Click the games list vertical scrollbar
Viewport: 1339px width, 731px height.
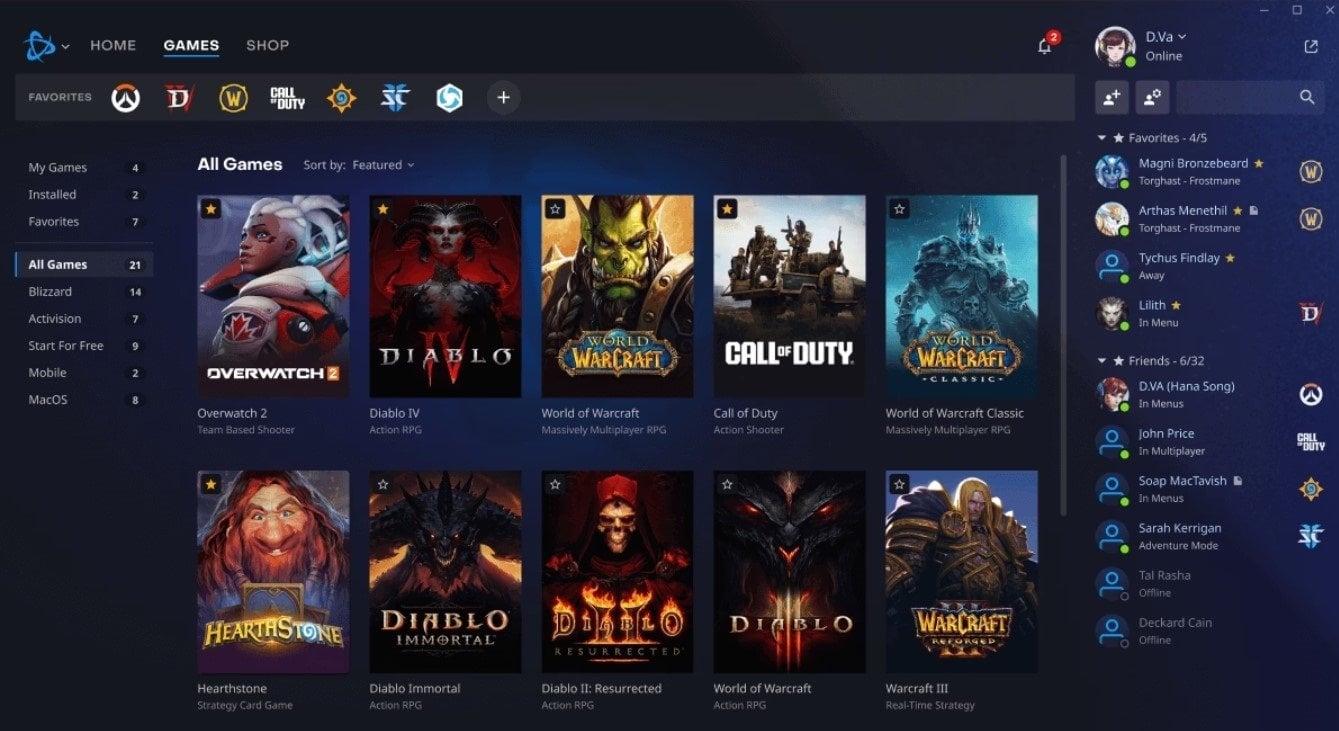[x=1063, y=335]
